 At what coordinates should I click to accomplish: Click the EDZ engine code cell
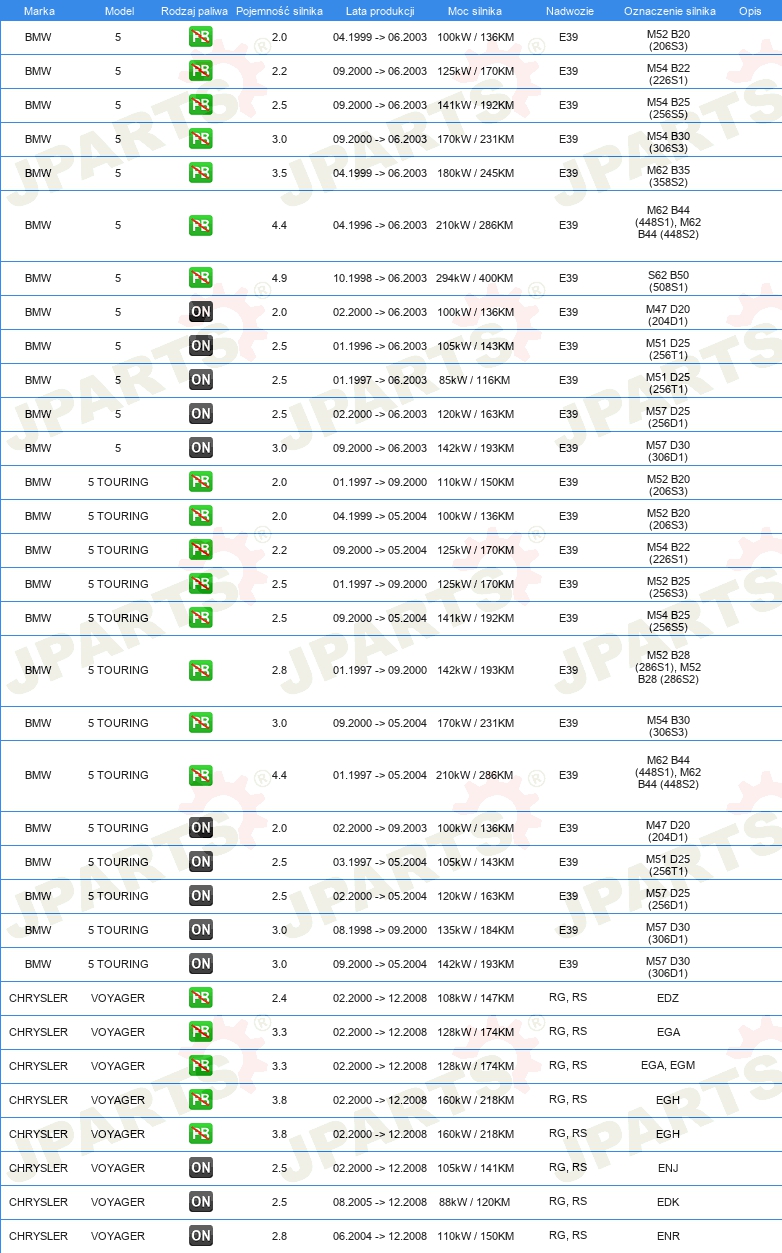(668, 998)
